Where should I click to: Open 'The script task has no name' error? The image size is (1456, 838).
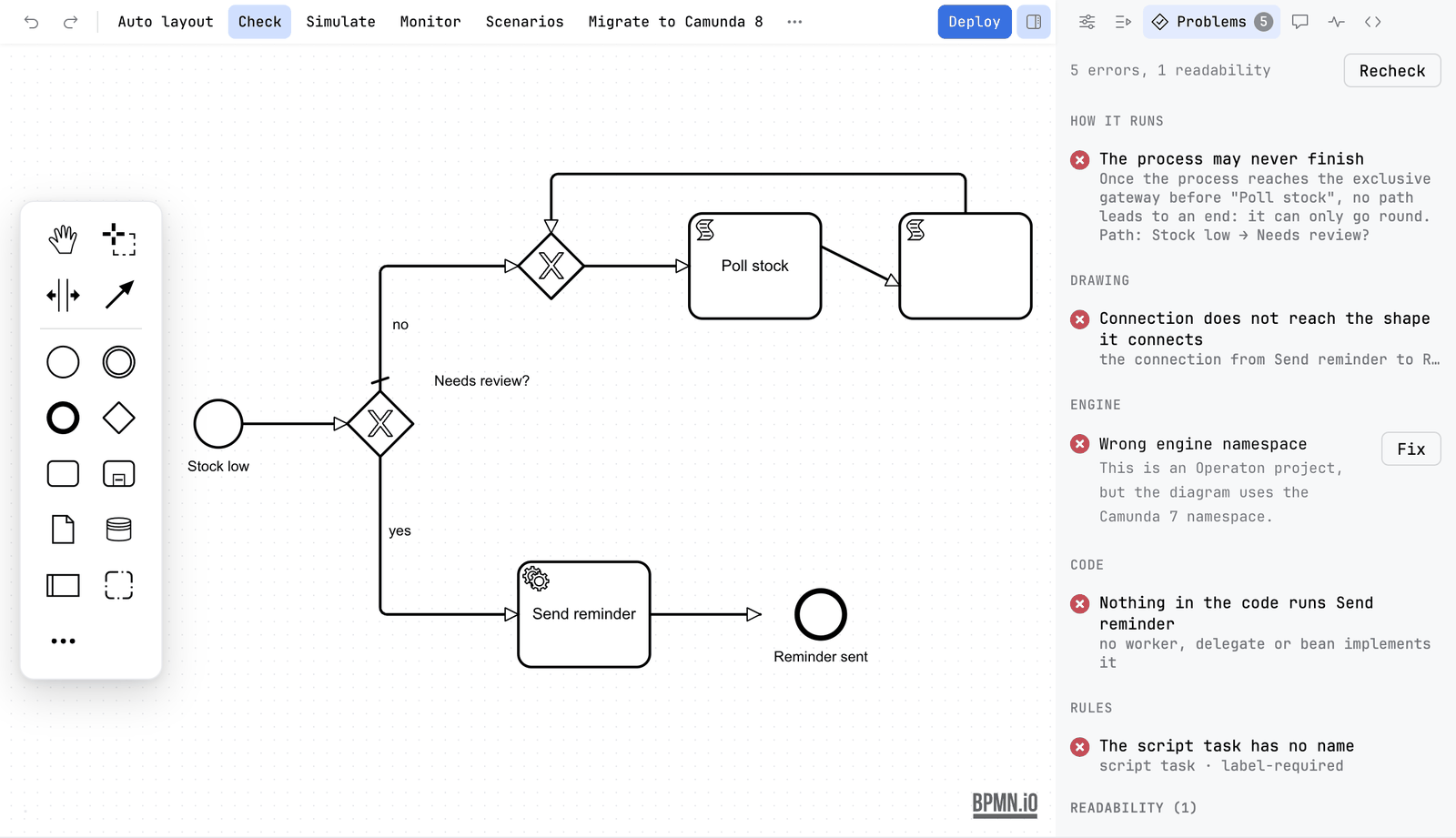pyautogui.click(x=1255, y=755)
